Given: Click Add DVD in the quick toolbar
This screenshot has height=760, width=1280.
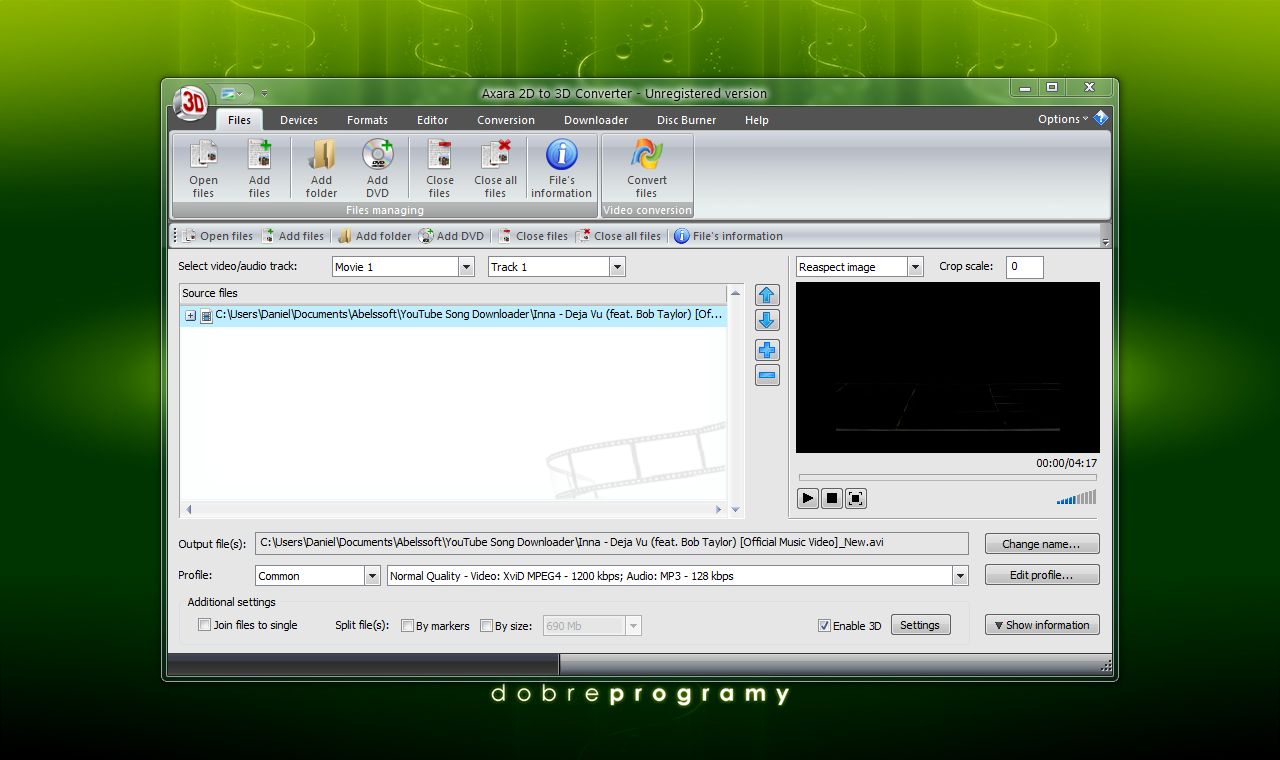Looking at the screenshot, I should (x=451, y=236).
